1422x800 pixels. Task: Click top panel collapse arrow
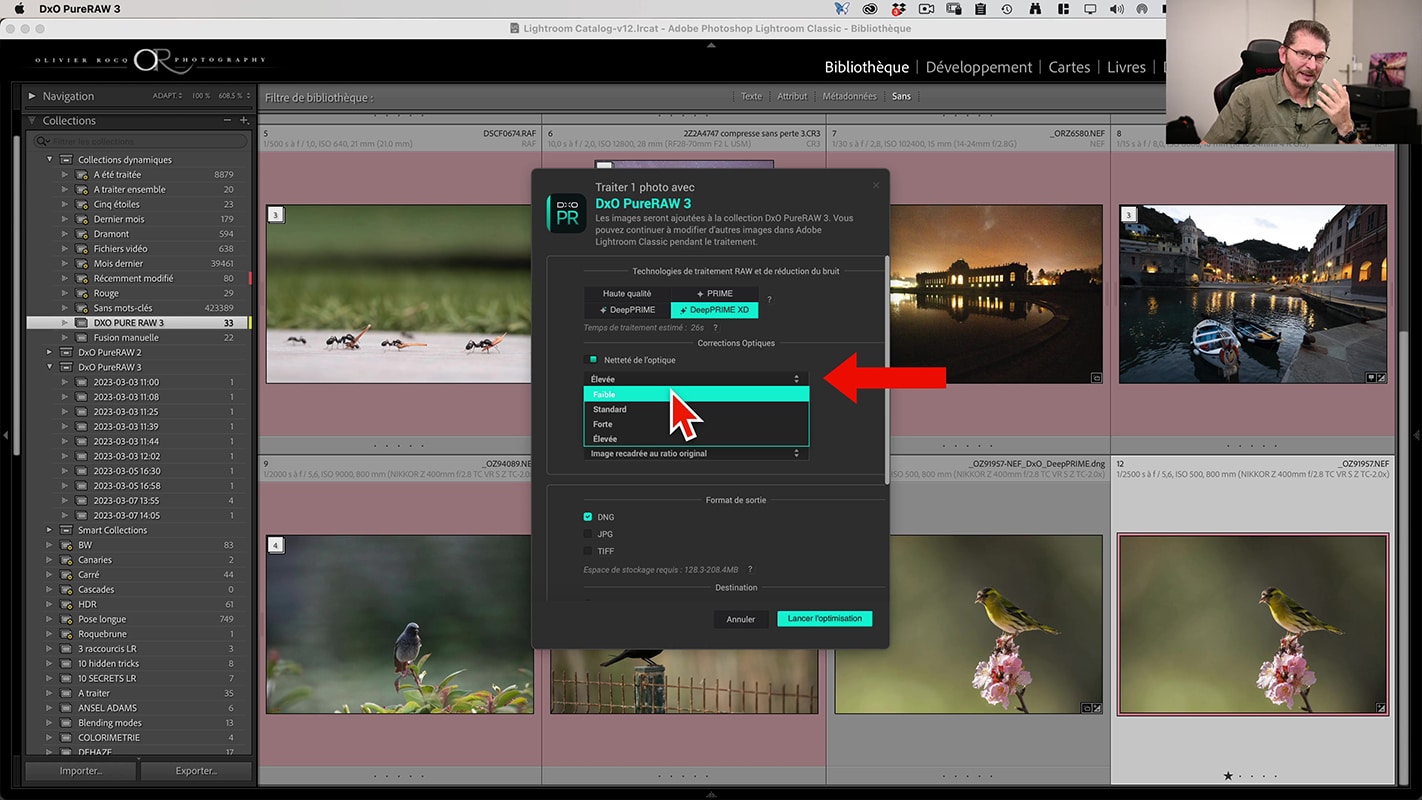coord(711,44)
